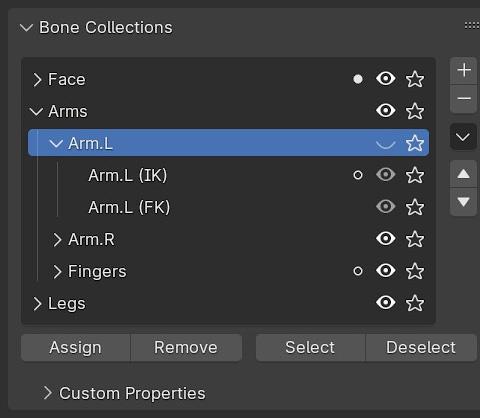Move collection down with the down arrow
480x418 pixels.
464,202
